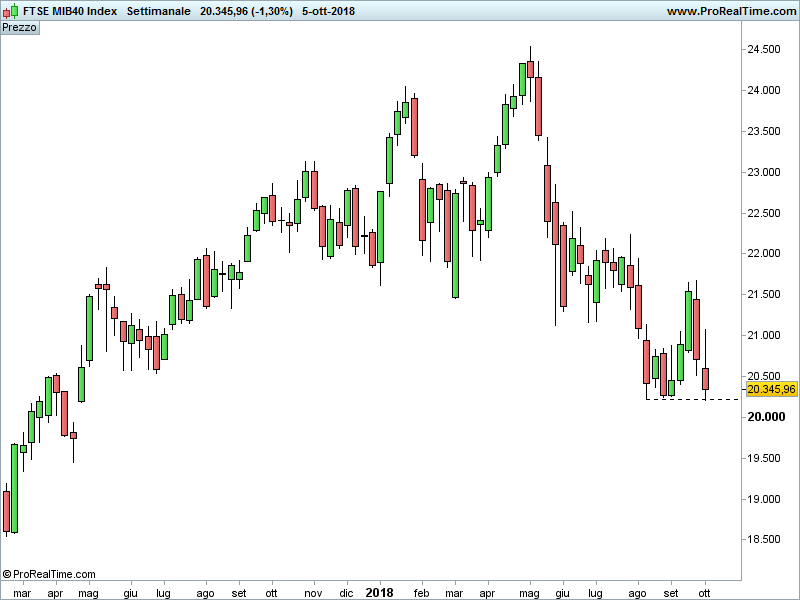Image resolution: width=800 pixels, height=600 pixels.
Task: Click the bold 2018 year marker
Action: [380, 593]
